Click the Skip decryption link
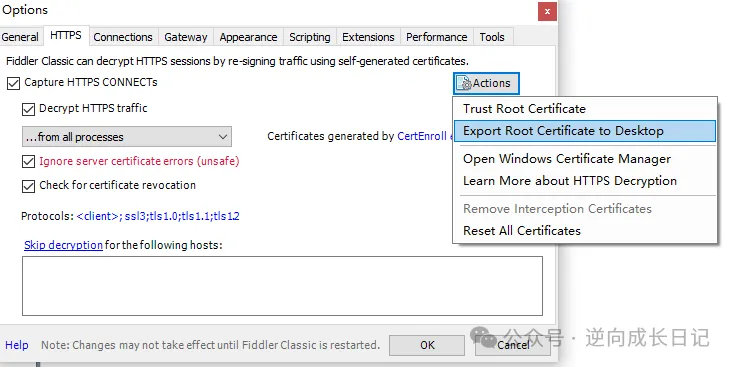The image size is (733, 367). (x=63, y=245)
